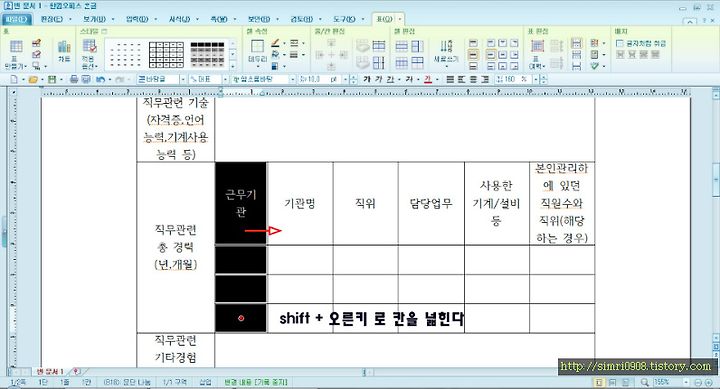Viewport: 720px width, 389px height.
Task: Choose the black grid table style thumbnail
Action: click(x=166, y=55)
